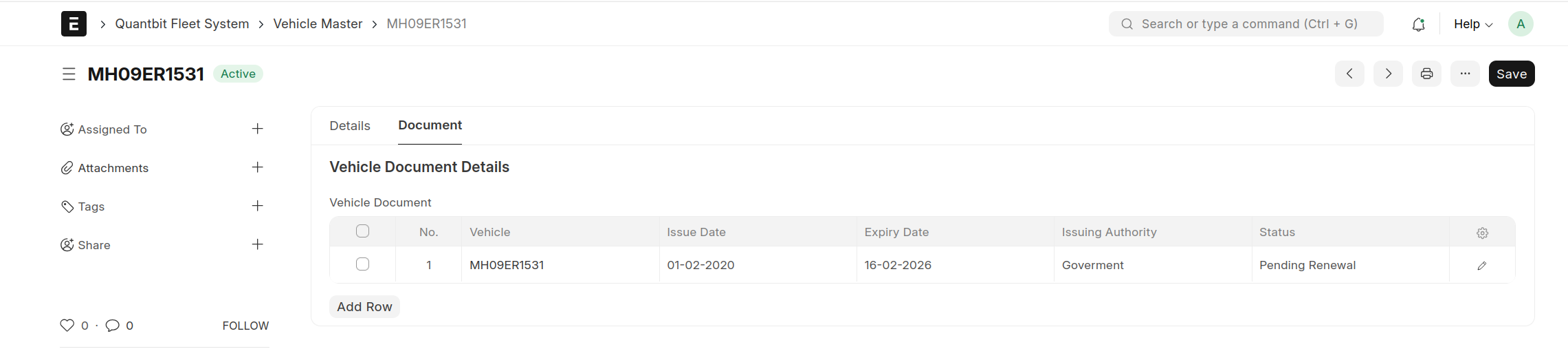The width and height of the screenshot is (1568, 349).
Task: Like this document with heart icon
Action: [67, 326]
